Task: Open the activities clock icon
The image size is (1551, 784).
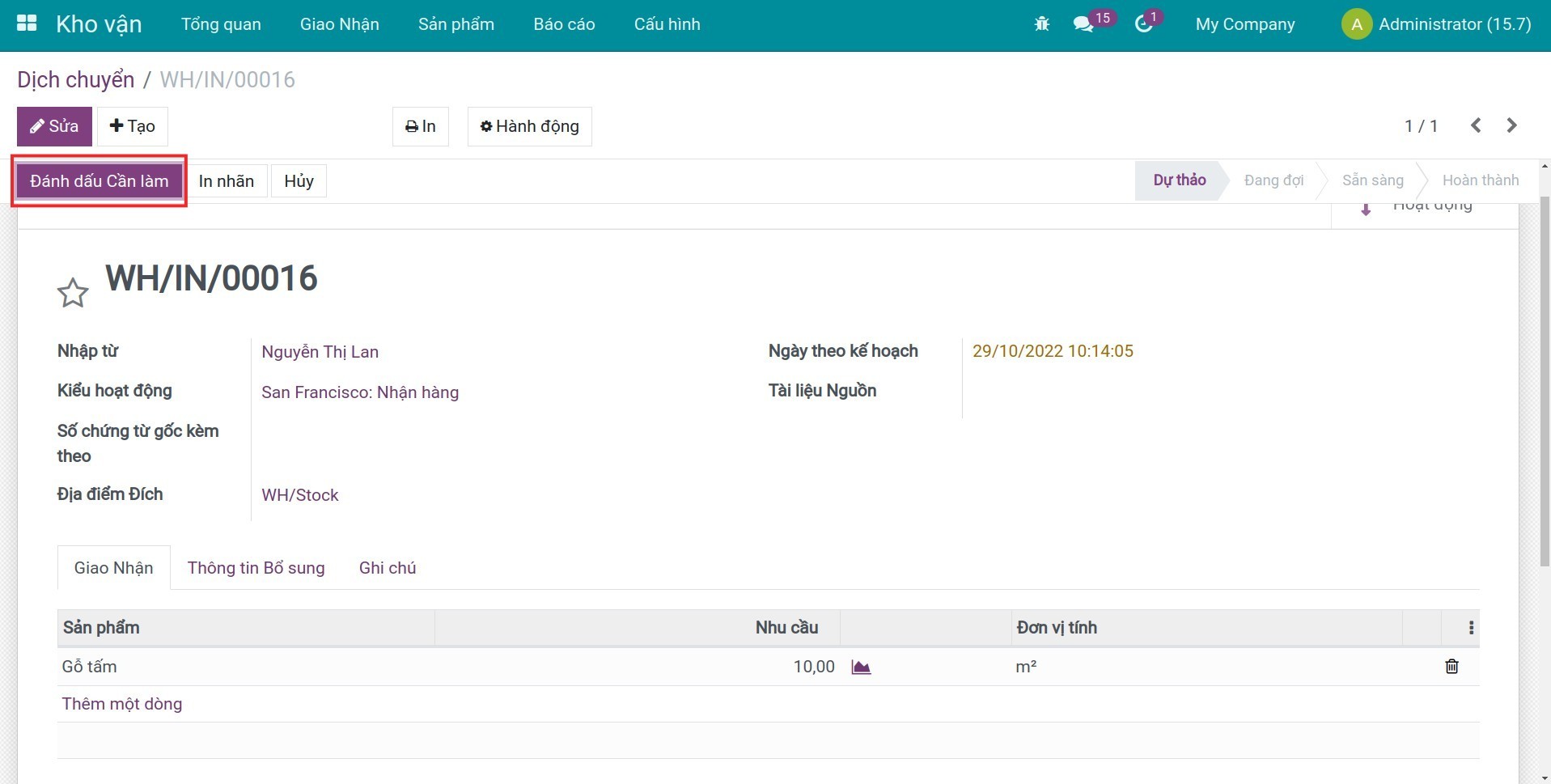Action: point(1143,24)
